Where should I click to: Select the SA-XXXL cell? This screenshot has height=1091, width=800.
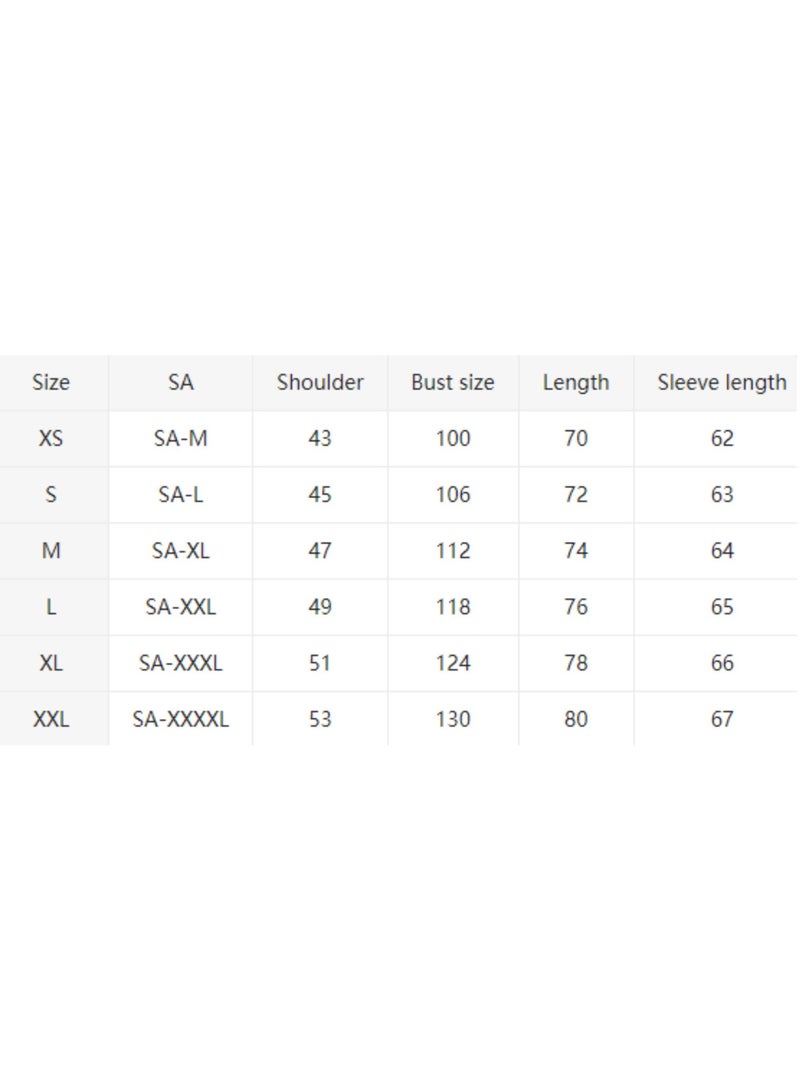[x=180, y=663]
